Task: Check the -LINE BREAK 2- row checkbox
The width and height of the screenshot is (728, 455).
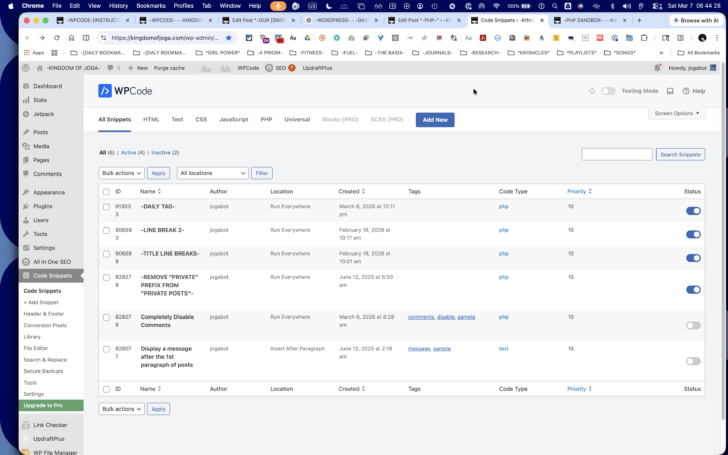Action: click(106, 231)
